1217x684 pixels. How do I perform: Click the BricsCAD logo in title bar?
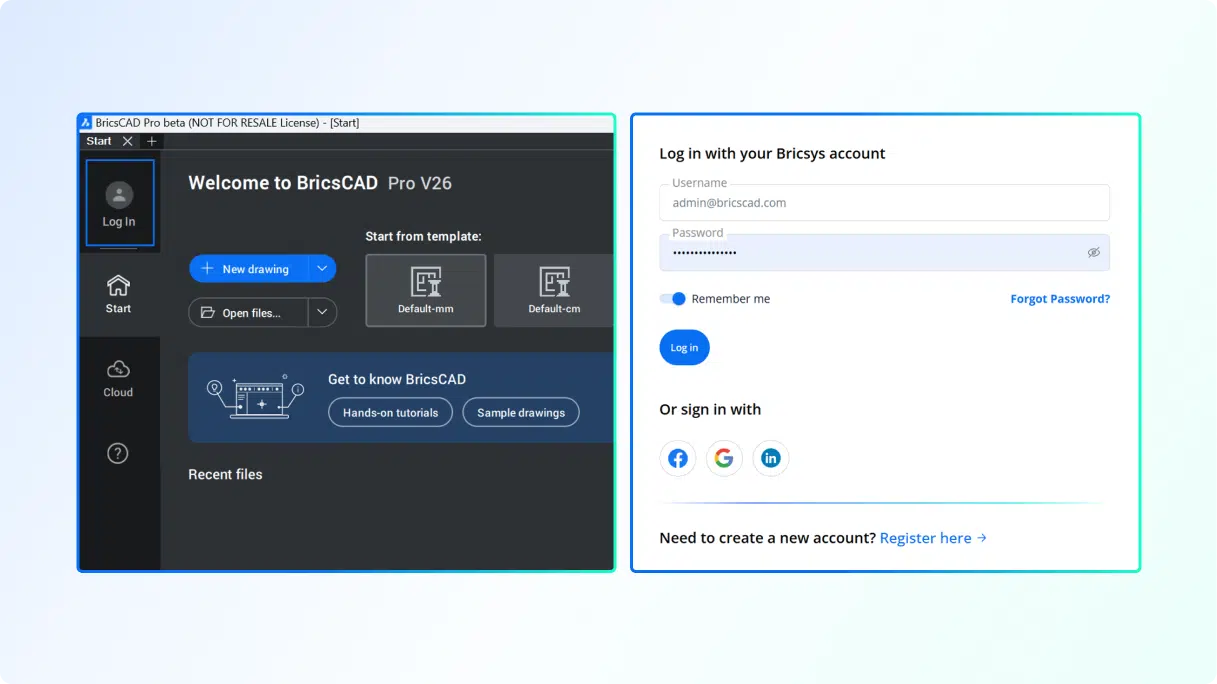(87, 122)
